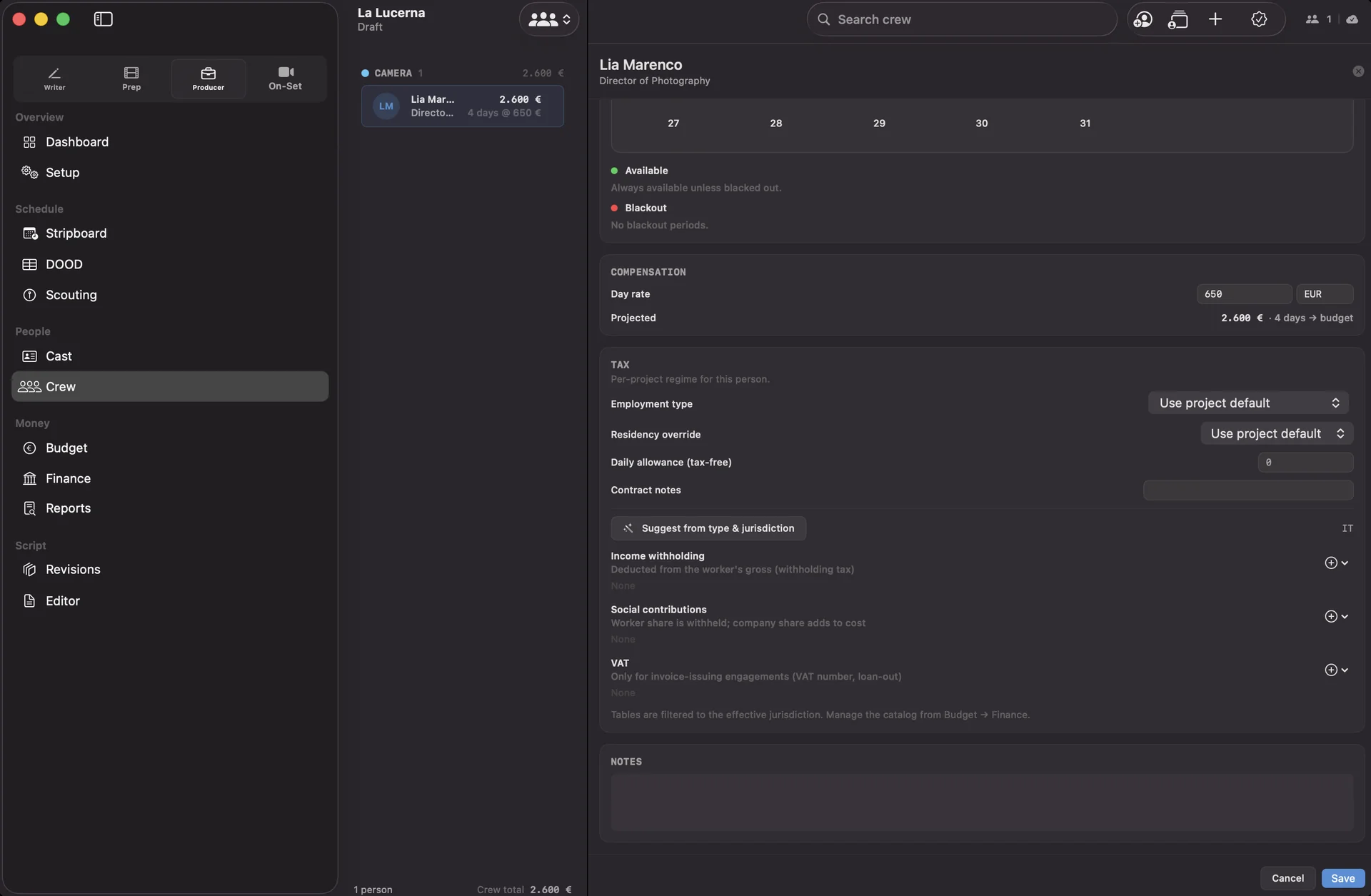Click the stacked cards toolbar icon
This screenshot has width=1371, height=896.
point(1177,19)
